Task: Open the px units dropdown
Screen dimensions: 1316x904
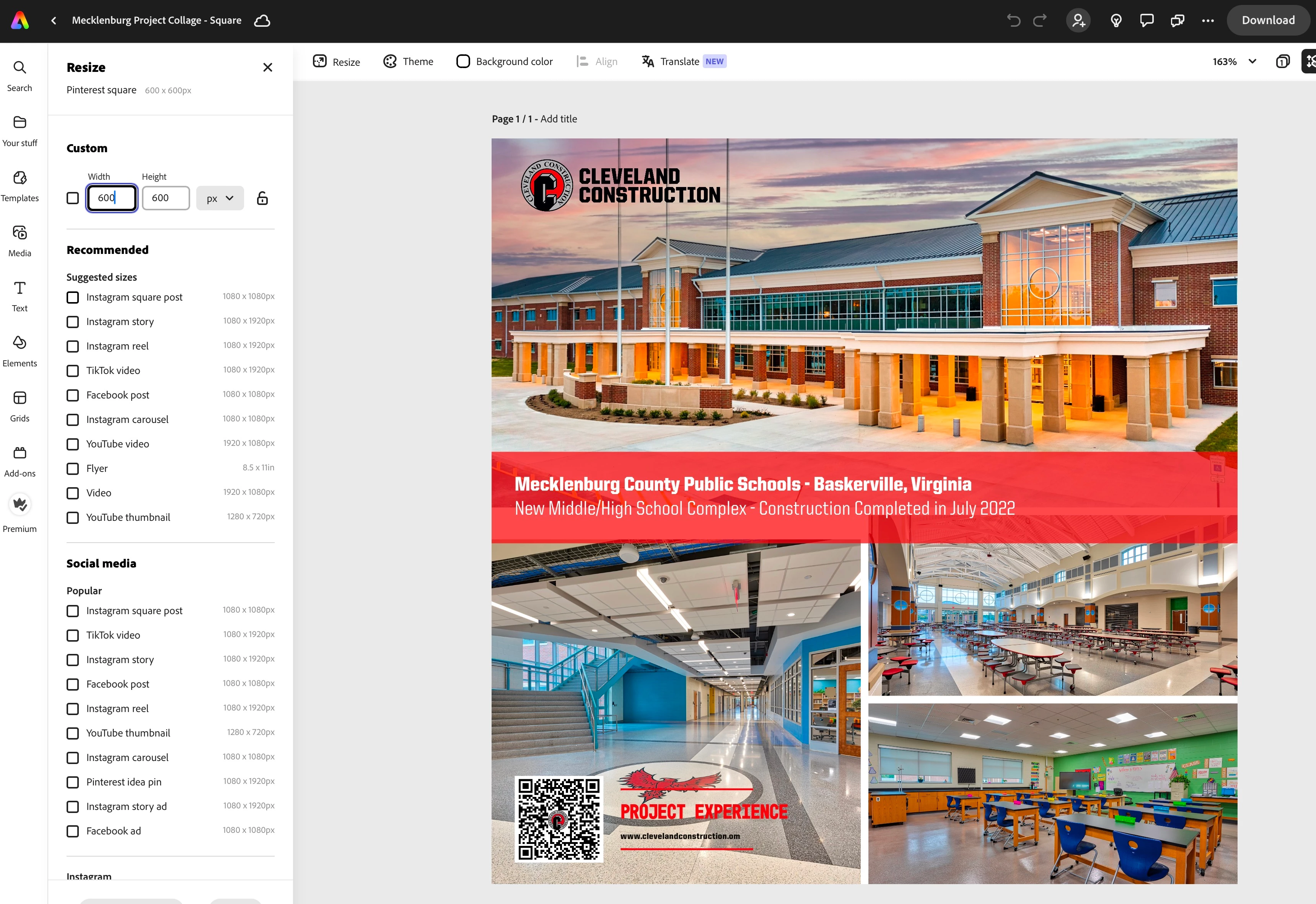Action: 220,198
